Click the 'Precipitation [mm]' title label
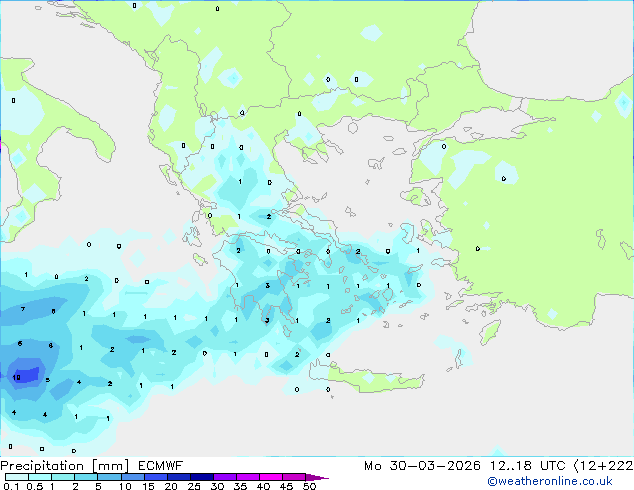 [x=65, y=466]
